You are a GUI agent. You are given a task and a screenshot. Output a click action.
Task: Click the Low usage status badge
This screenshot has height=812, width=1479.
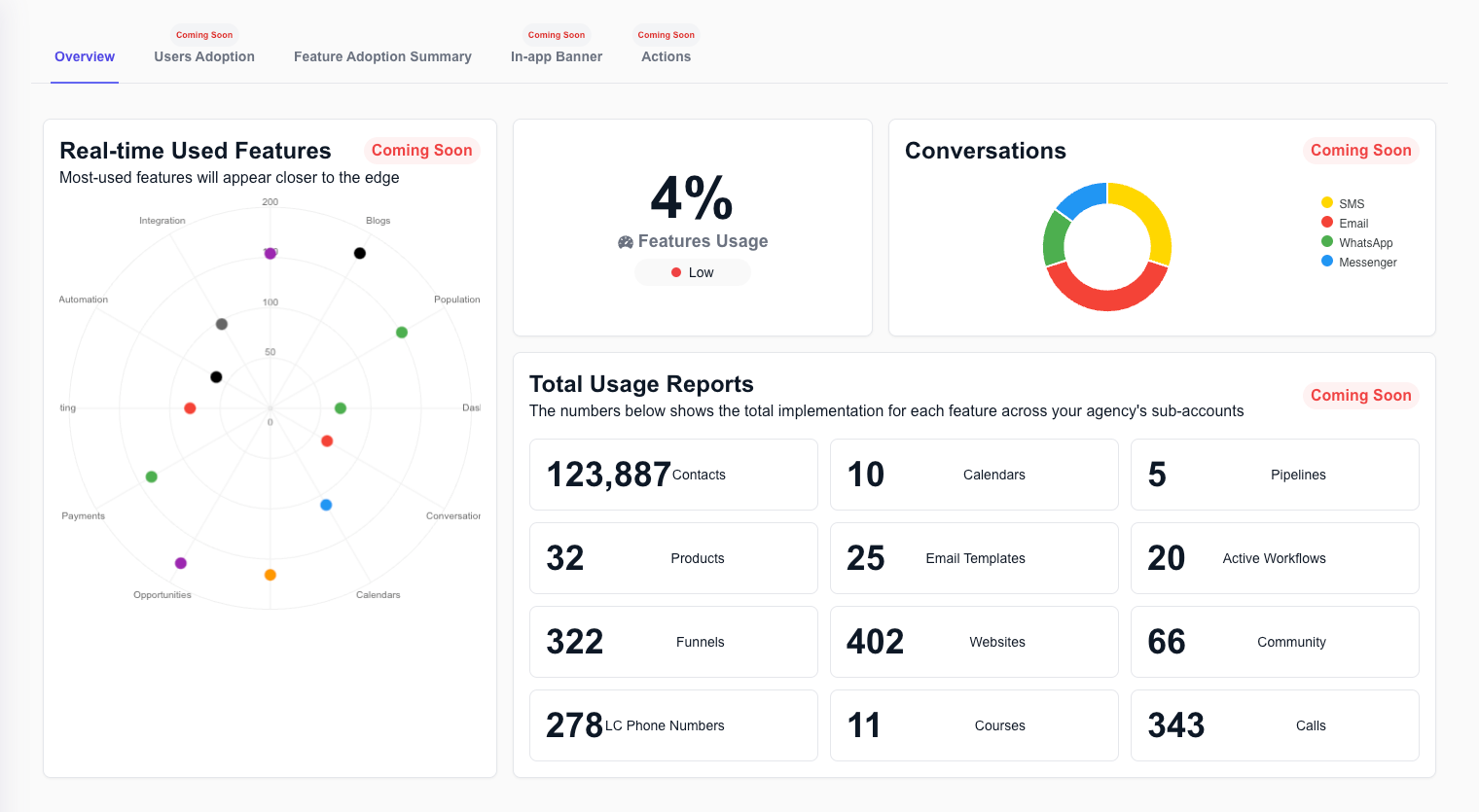pyautogui.click(x=693, y=272)
